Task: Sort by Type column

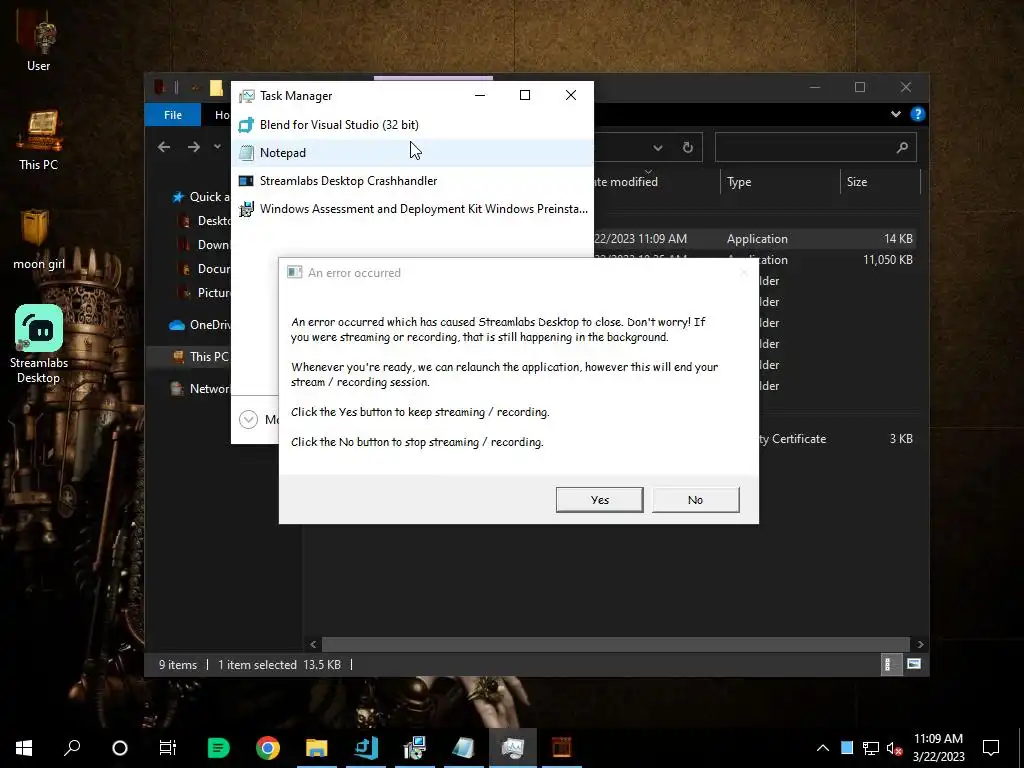Action: pos(780,182)
